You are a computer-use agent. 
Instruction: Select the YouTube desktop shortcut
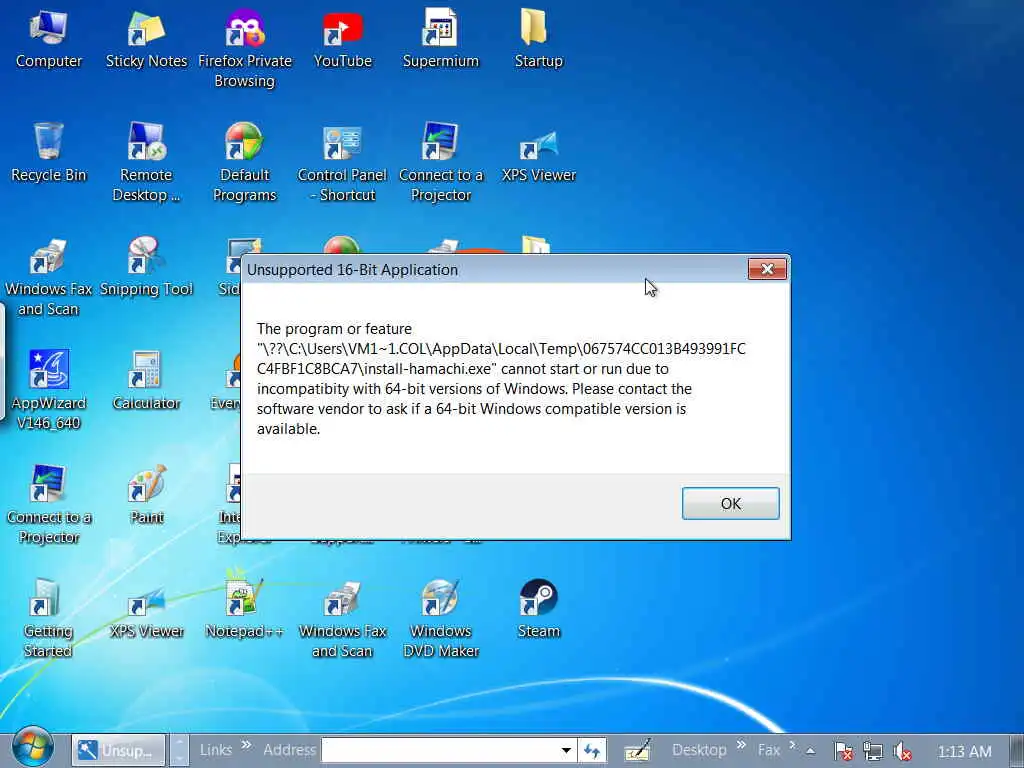[x=342, y=39]
